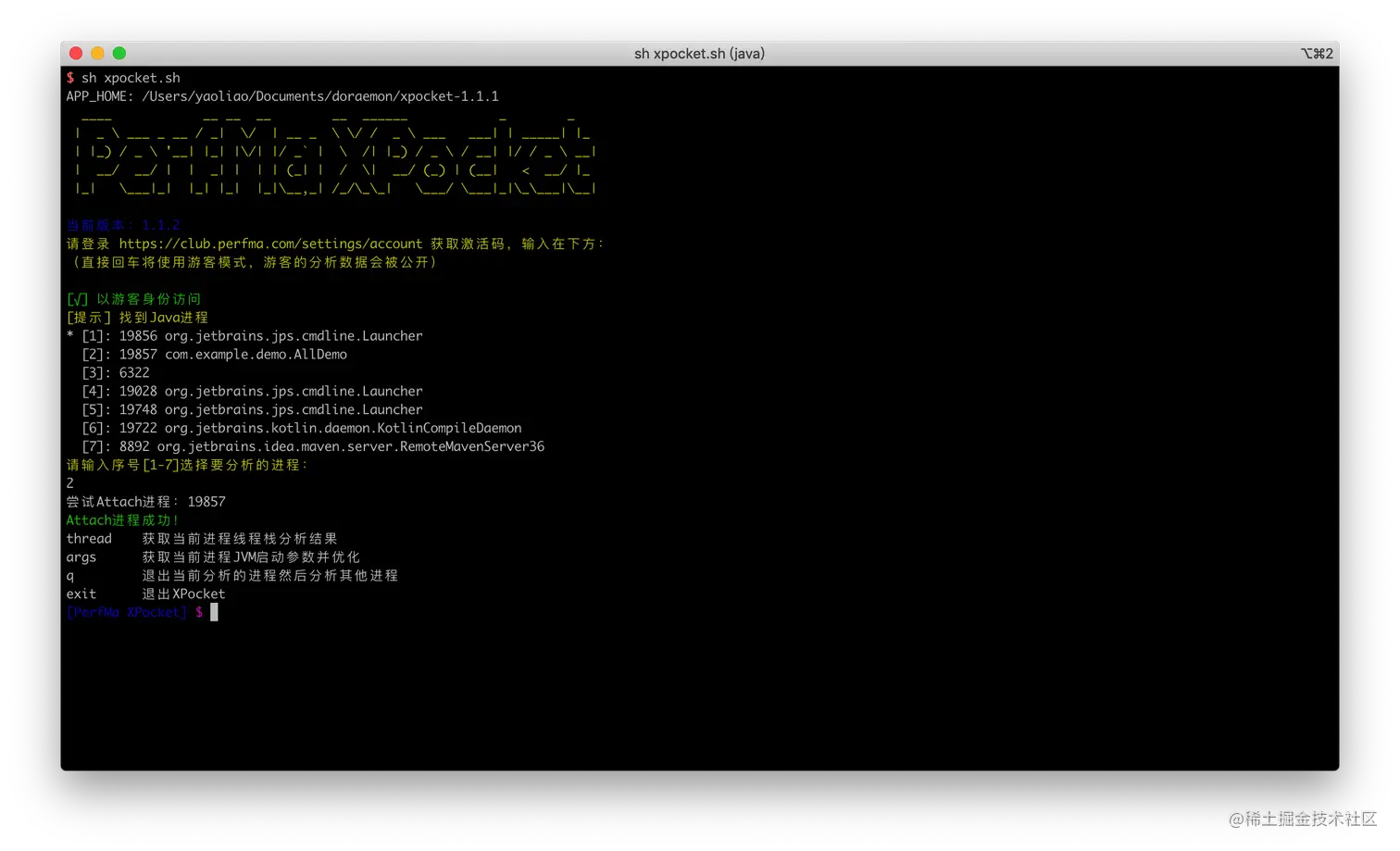This screenshot has width=1400, height=851.
Task: Select process row [6] KotlinCompileDaemon
Action: (302, 429)
